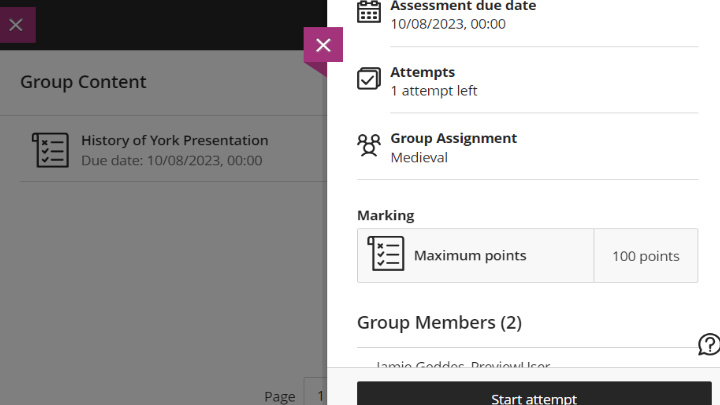Click the Group Content heading
The height and width of the screenshot is (405, 720).
[83, 82]
